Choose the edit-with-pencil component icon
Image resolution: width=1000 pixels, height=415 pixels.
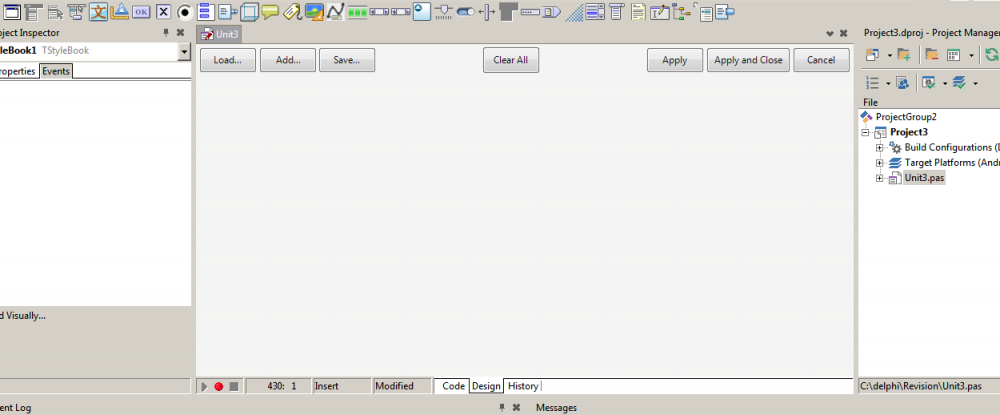tap(660, 12)
